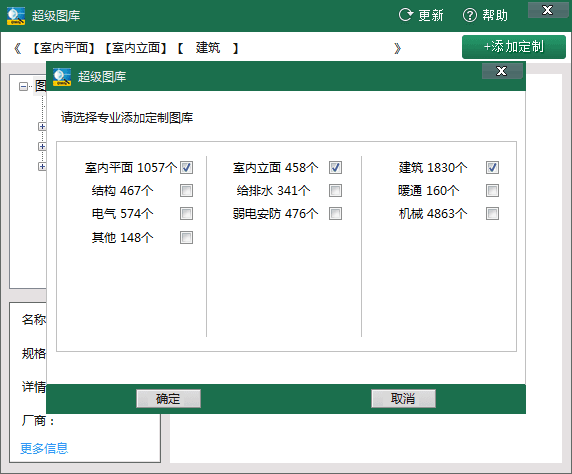
Task: Click the 超级图库 logo in dialog title
Action: coord(62,77)
